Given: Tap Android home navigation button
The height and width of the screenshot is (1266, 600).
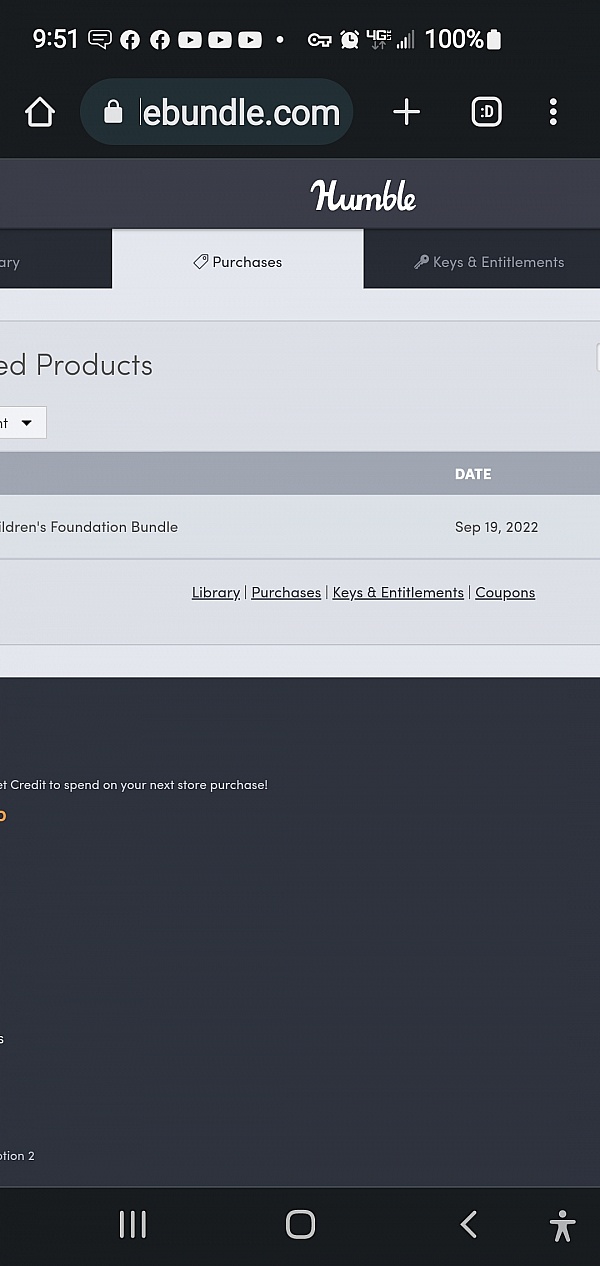Looking at the screenshot, I should (x=300, y=1224).
